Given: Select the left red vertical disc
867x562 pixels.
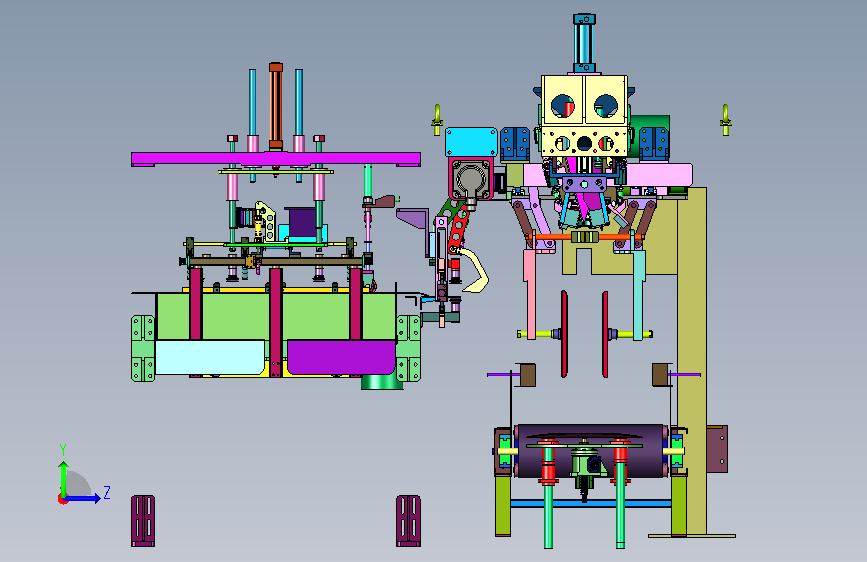Looking at the screenshot, I should click(563, 334).
